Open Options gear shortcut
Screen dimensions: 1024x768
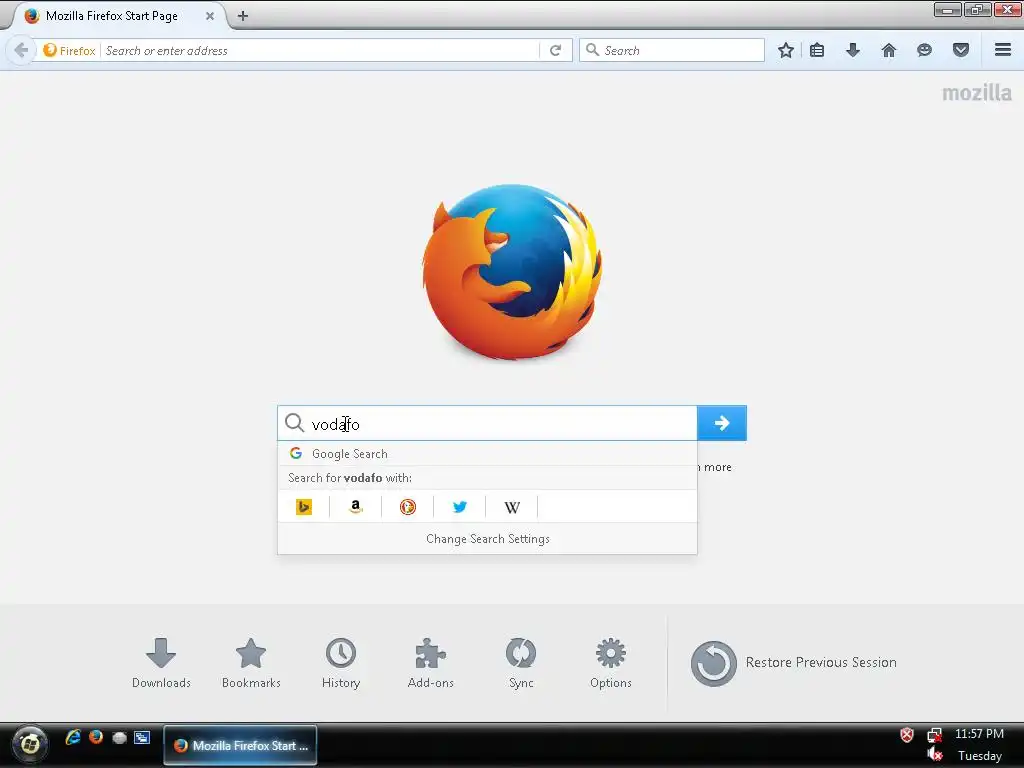[611, 664]
